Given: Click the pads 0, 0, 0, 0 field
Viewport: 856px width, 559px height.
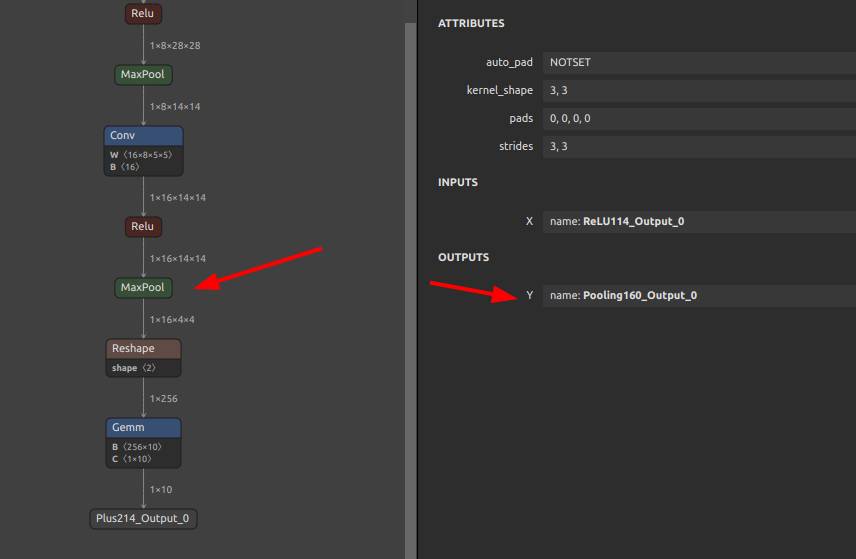Looking at the screenshot, I should click(x=698, y=118).
